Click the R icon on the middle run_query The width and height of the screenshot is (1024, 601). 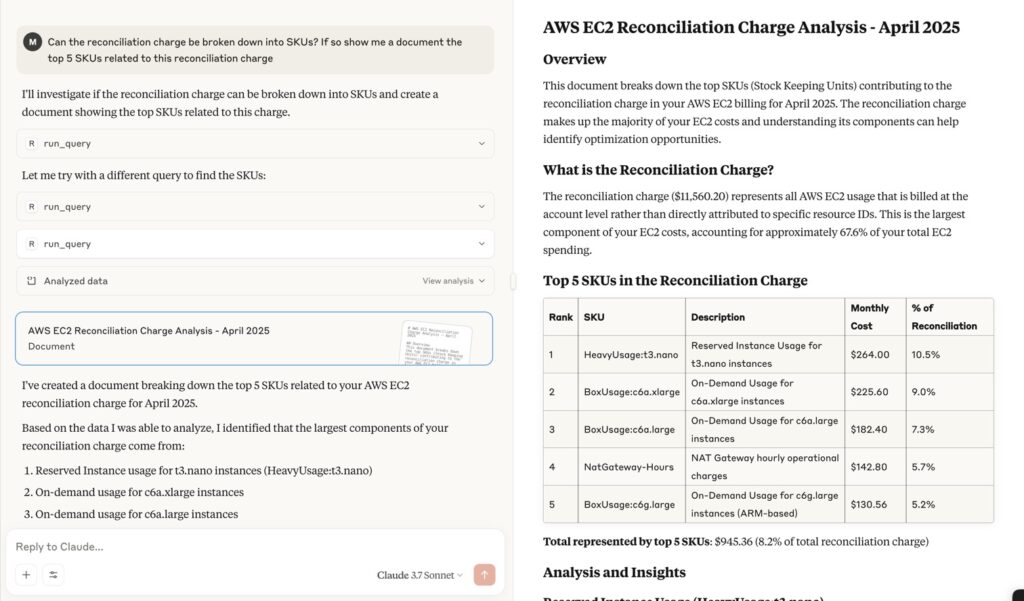point(32,207)
